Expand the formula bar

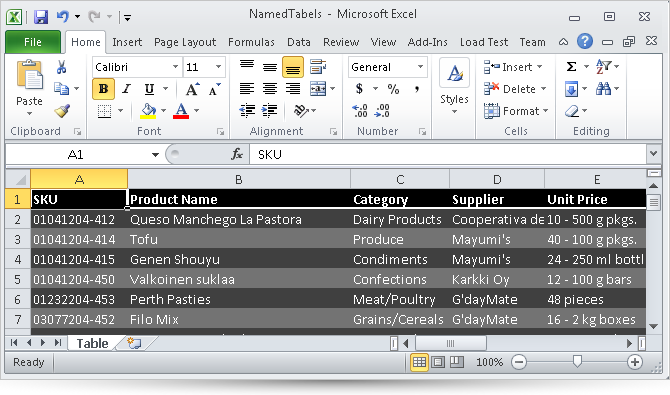click(653, 154)
